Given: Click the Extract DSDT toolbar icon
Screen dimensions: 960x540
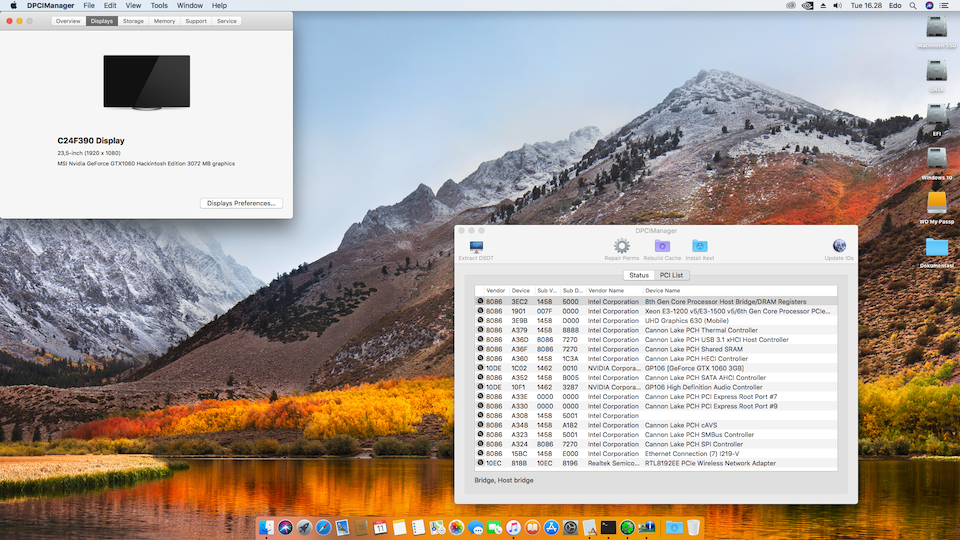Looking at the screenshot, I should pyautogui.click(x=475, y=247).
